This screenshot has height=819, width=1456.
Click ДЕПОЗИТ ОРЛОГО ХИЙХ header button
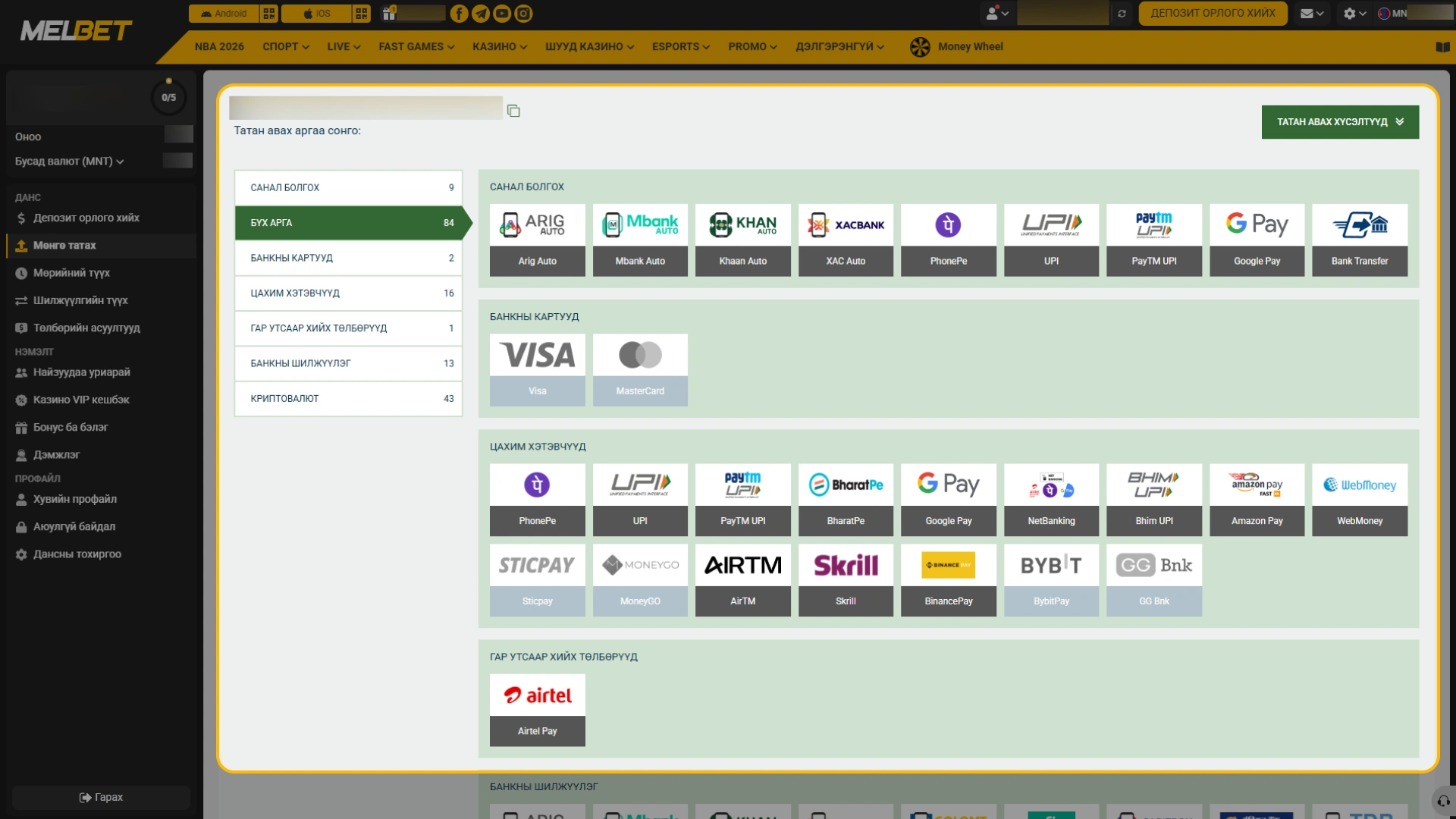1213,14
